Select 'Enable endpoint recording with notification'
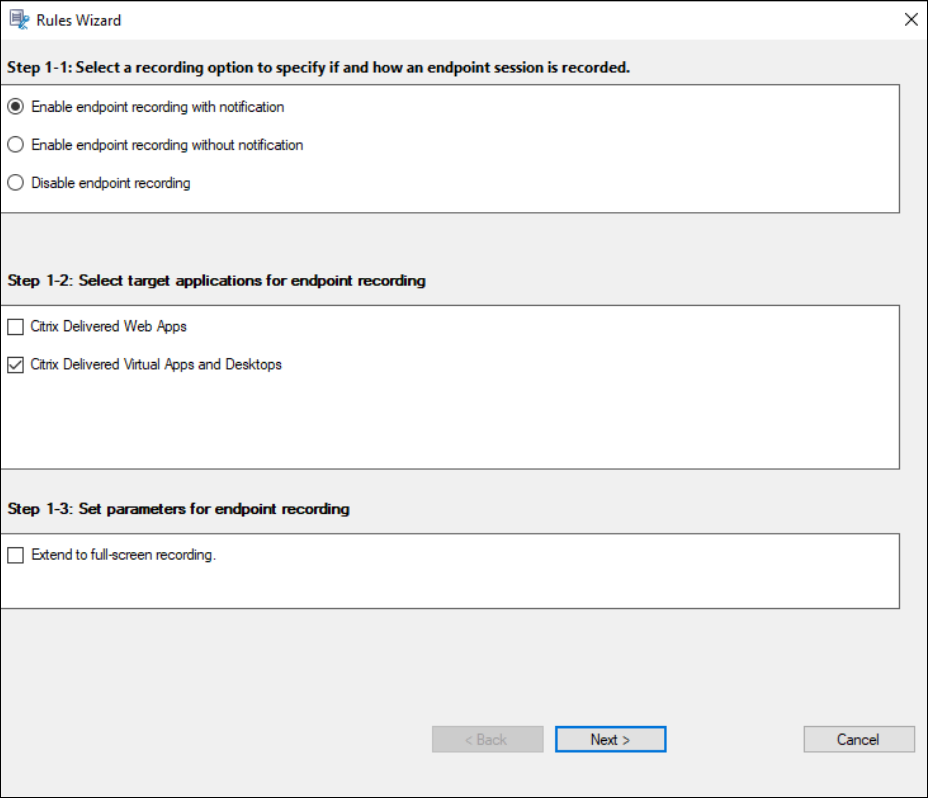928x798 pixels. 16,106
